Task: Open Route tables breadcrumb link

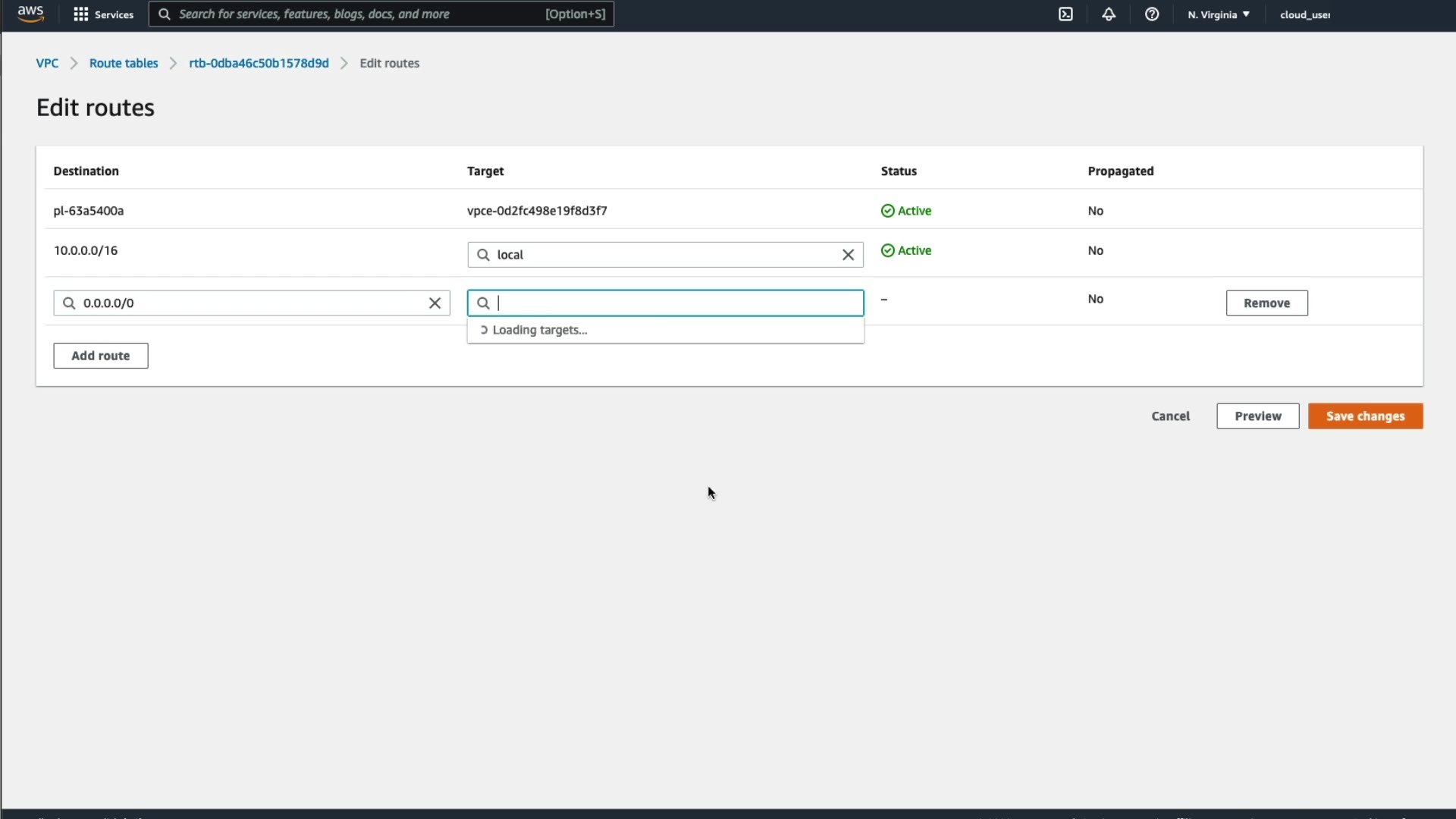Action: click(x=124, y=63)
